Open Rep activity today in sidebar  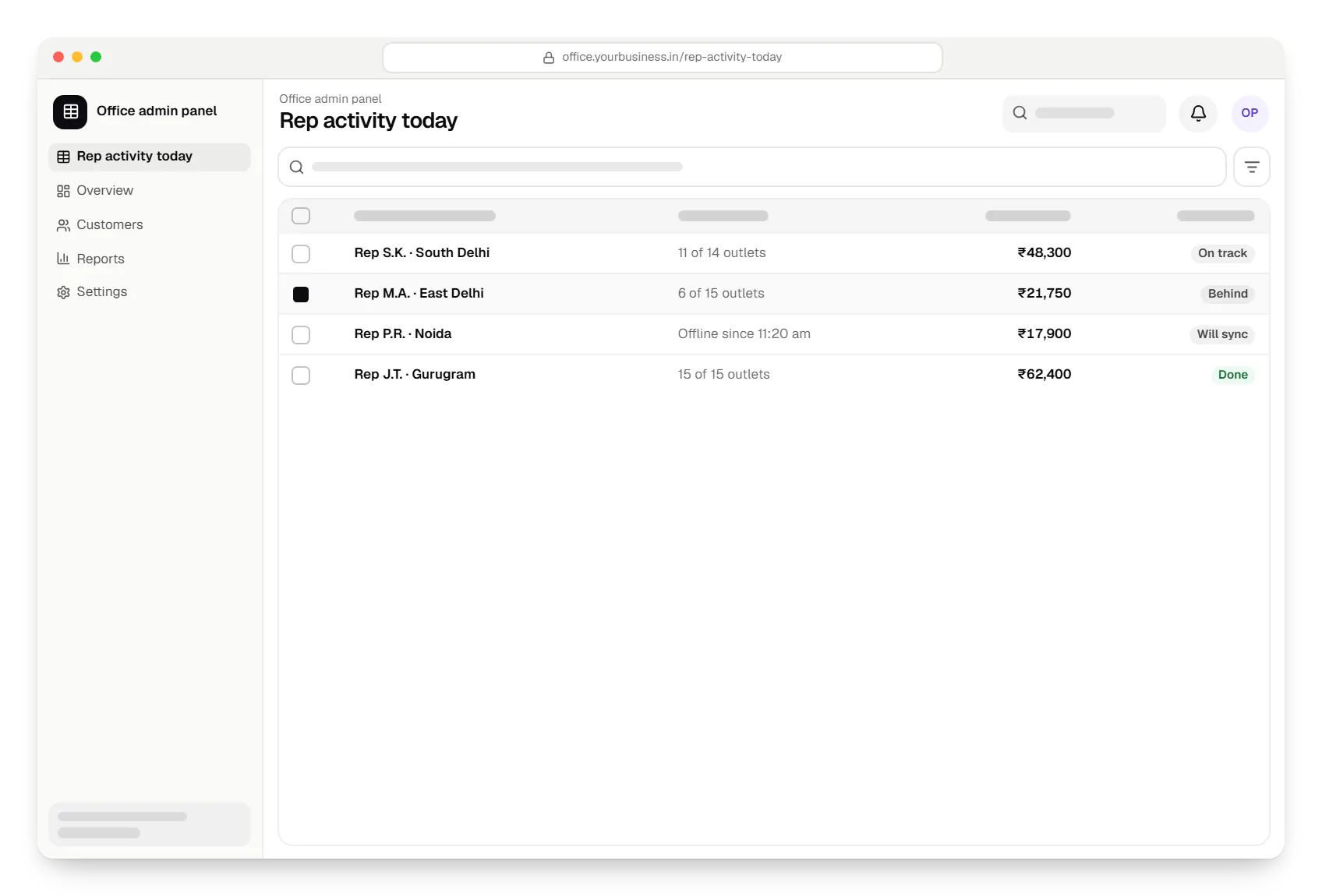click(150, 157)
